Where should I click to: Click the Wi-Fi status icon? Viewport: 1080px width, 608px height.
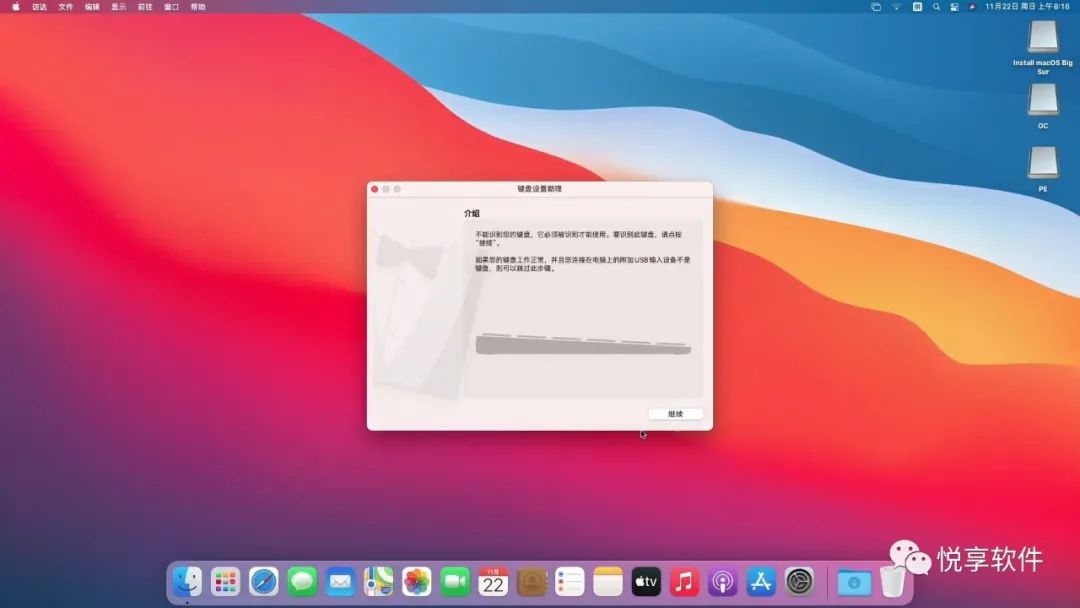[896, 7]
